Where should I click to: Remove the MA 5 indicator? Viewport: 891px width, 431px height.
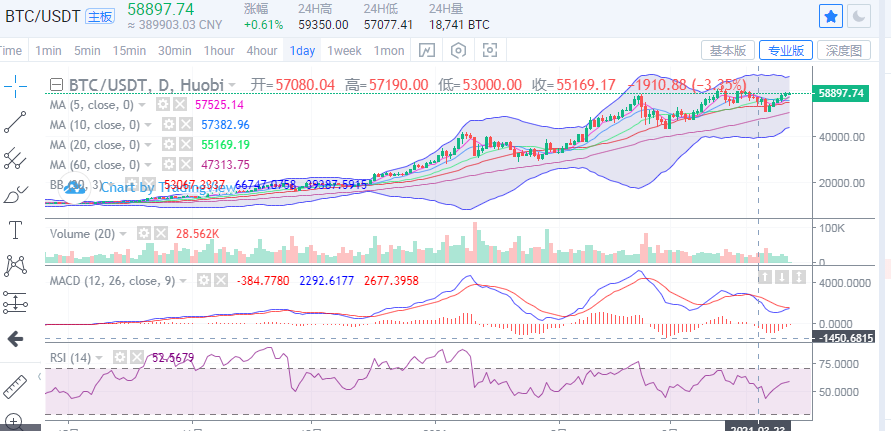(180, 105)
